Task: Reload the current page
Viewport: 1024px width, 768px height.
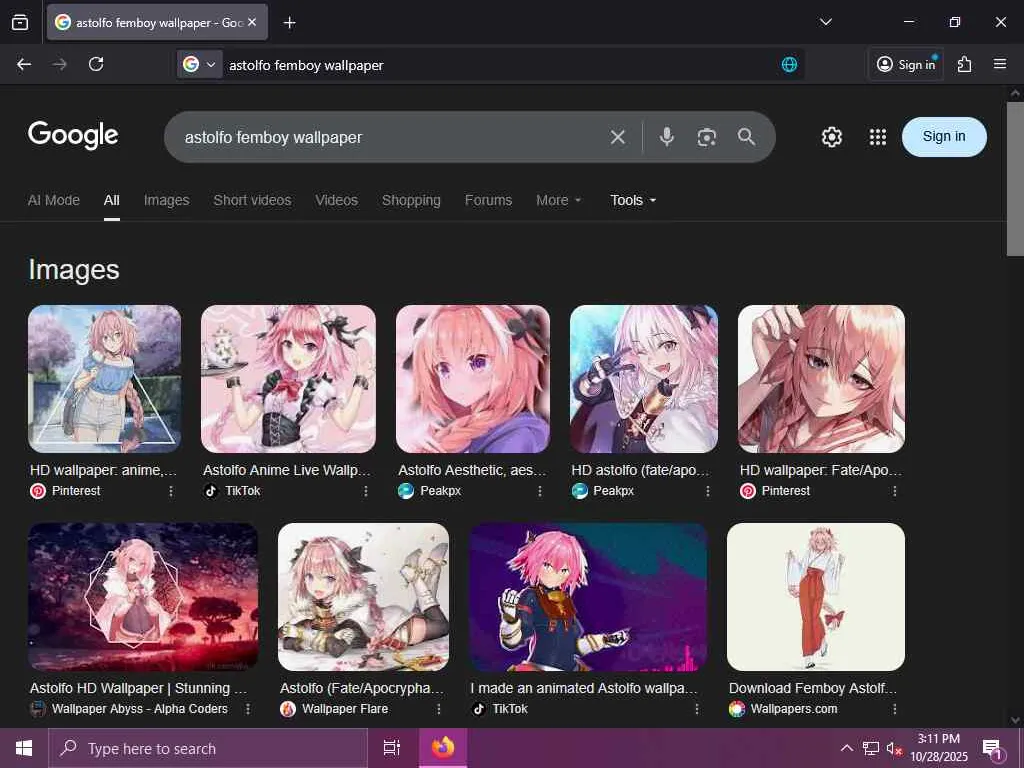Action: 96,64
